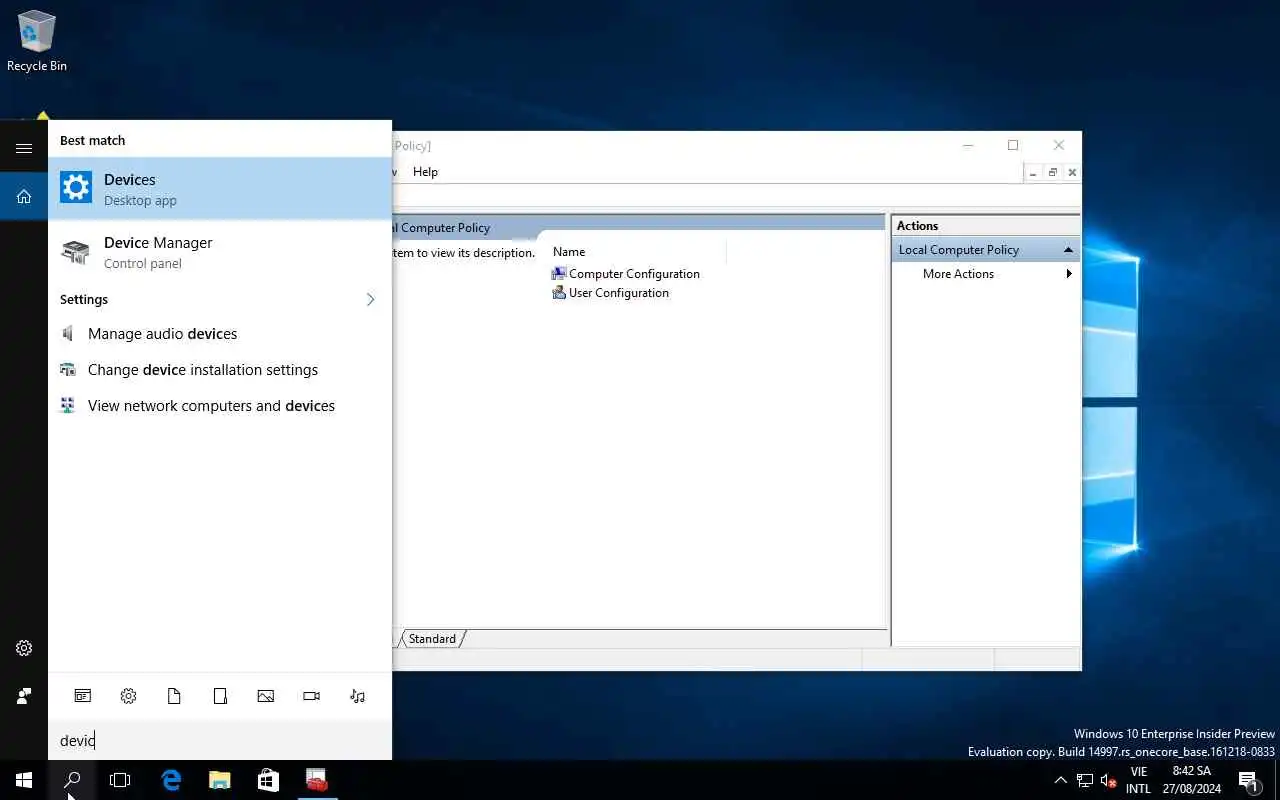Open the Help menu in policy editor

425,172
